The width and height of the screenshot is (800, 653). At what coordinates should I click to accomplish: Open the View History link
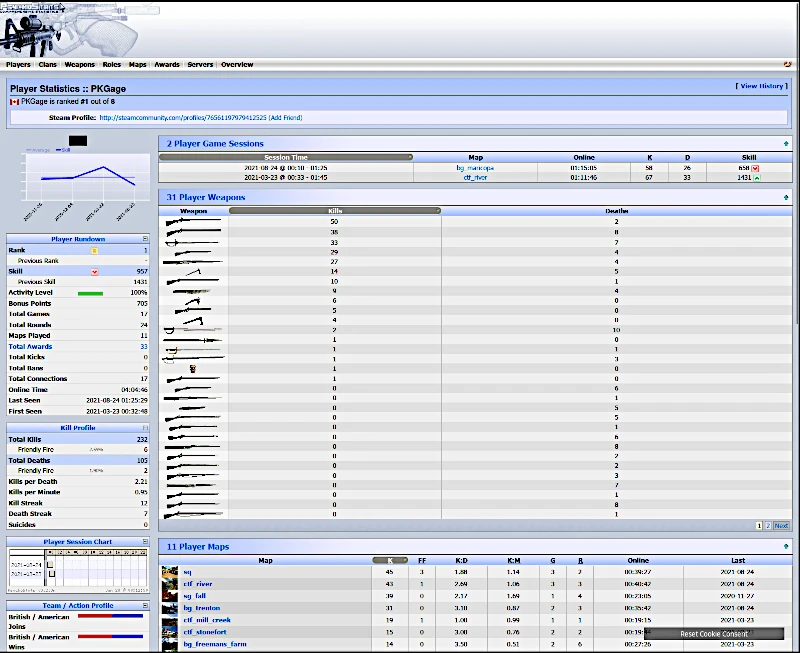click(762, 86)
